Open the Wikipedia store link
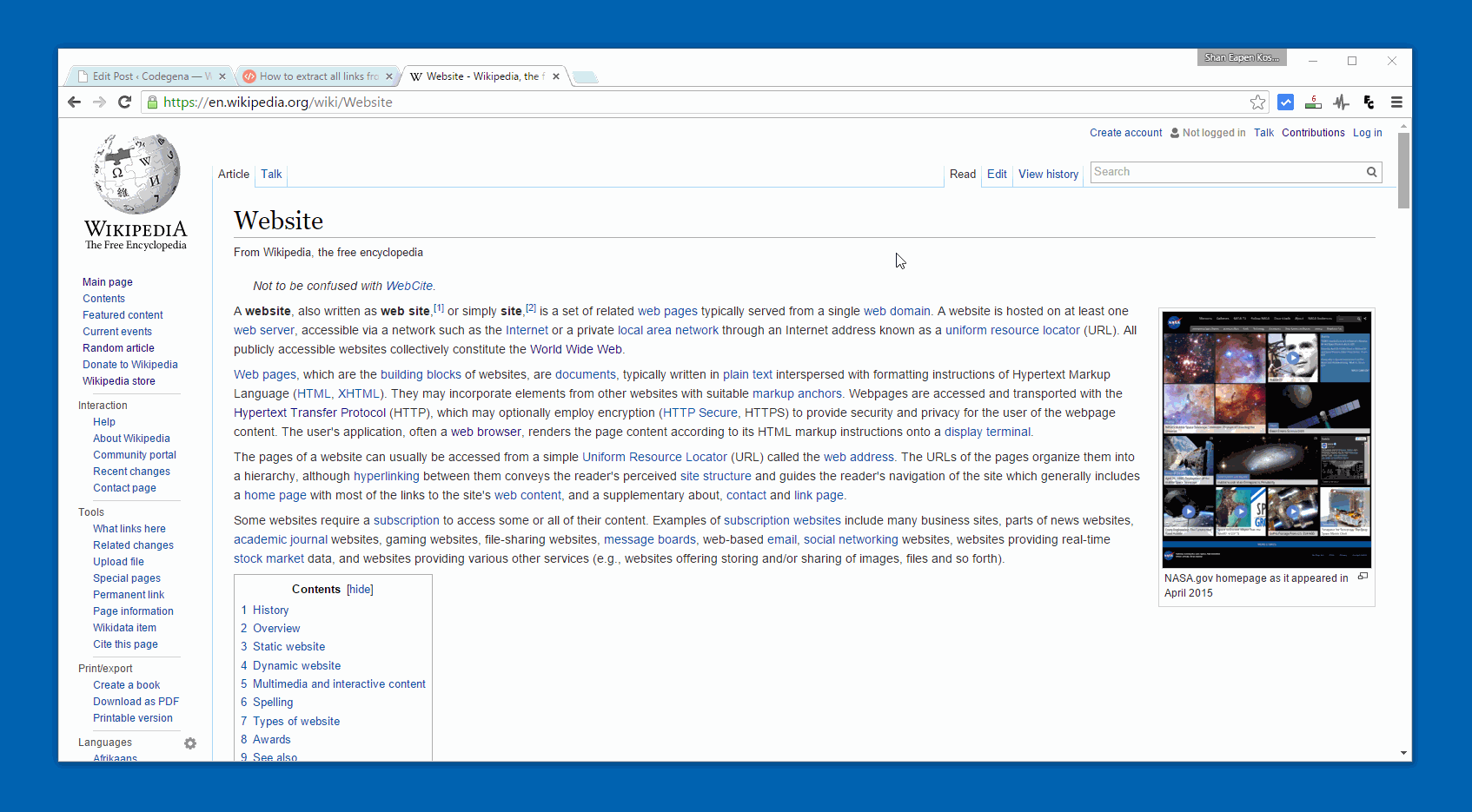Image resolution: width=1472 pixels, height=812 pixels. (x=119, y=381)
